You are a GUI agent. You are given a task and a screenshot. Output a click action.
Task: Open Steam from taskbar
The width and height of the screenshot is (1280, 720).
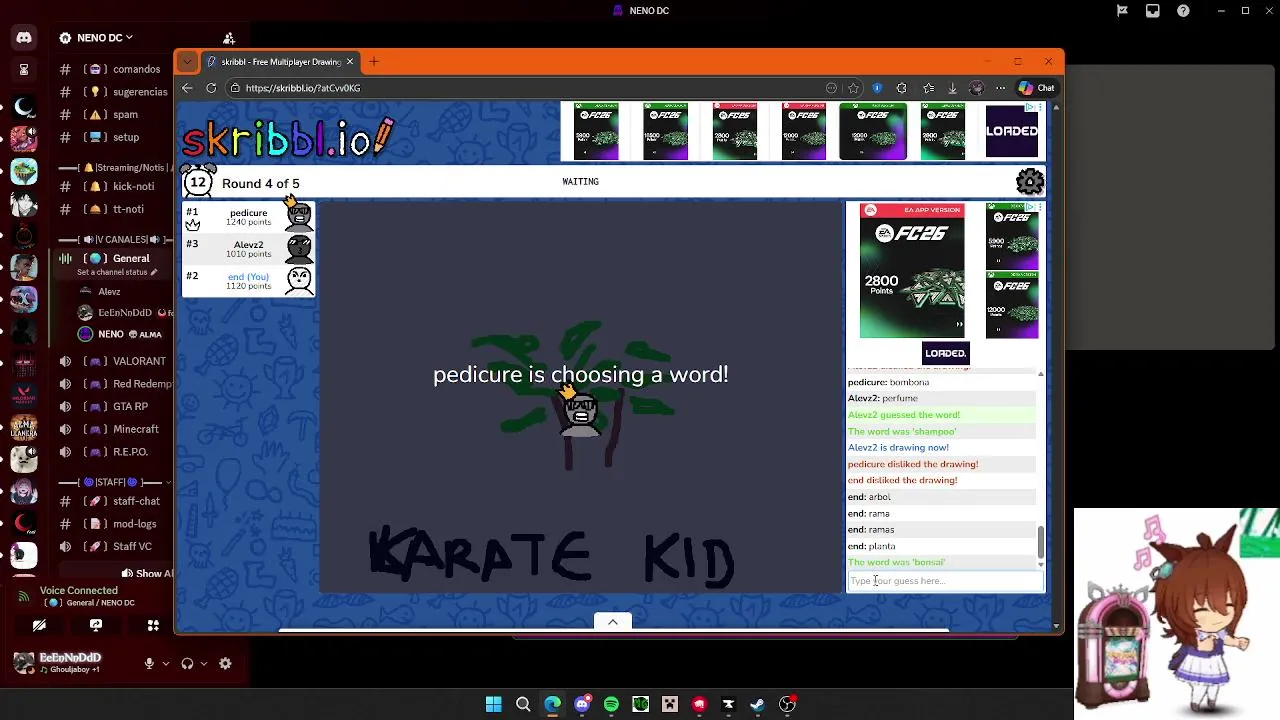tap(758, 705)
